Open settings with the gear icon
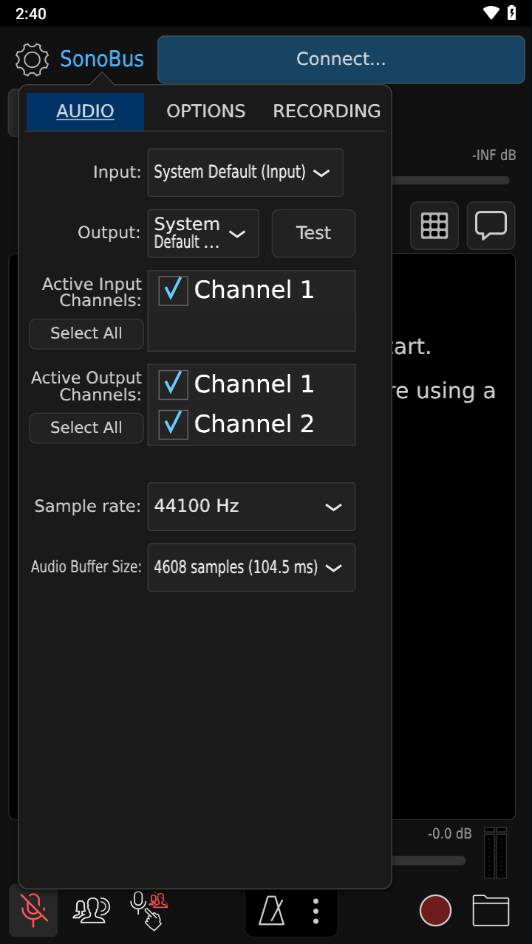The height and width of the screenshot is (944, 532). 32,59
